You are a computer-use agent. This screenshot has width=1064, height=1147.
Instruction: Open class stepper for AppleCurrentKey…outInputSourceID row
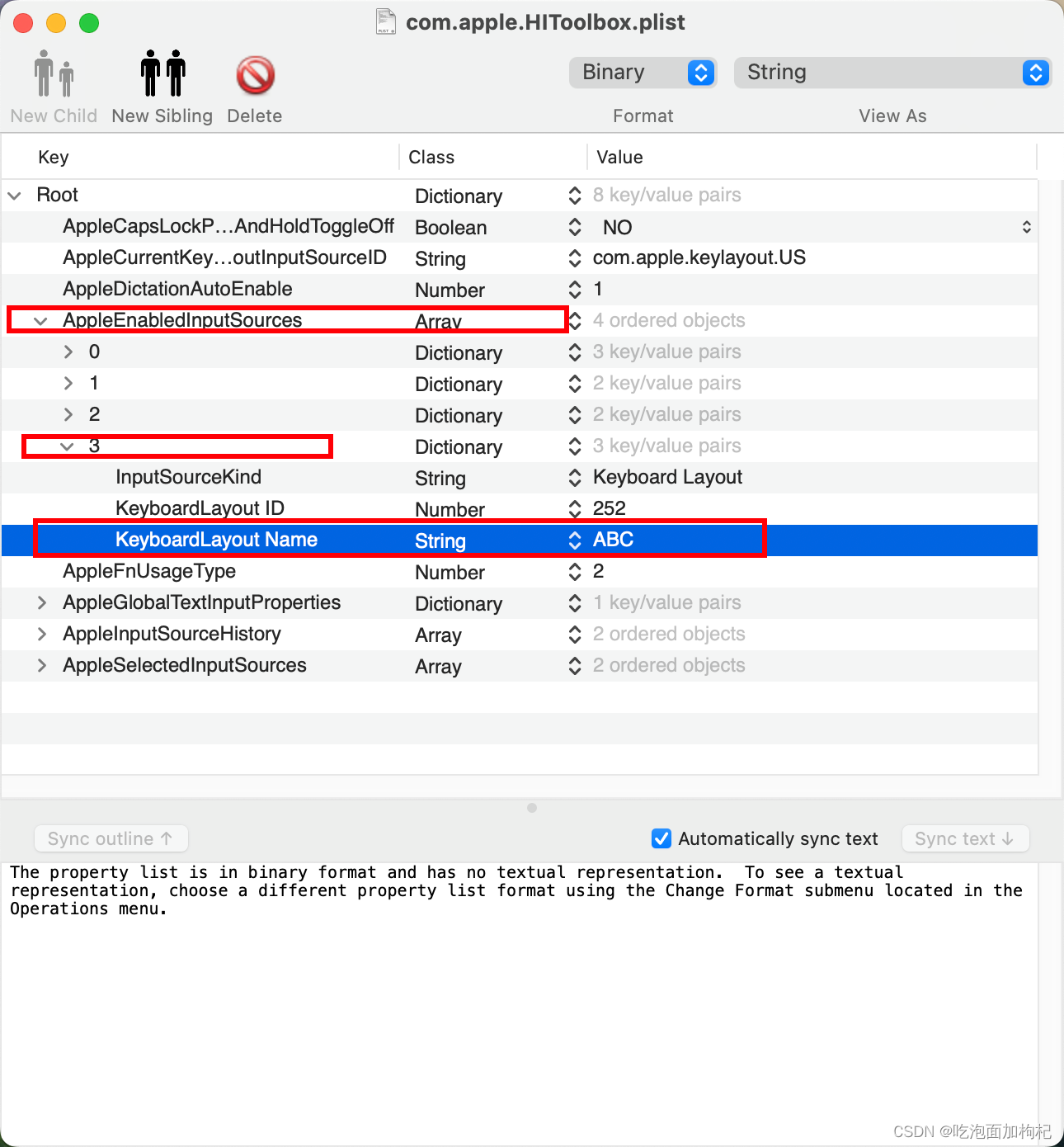tap(575, 258)
